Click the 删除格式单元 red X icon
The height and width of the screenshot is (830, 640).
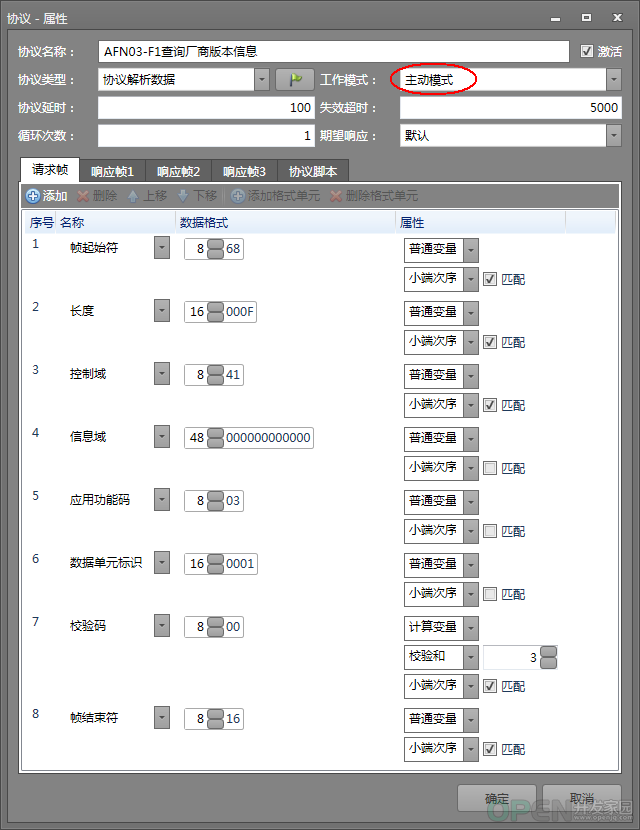(336, 196)
